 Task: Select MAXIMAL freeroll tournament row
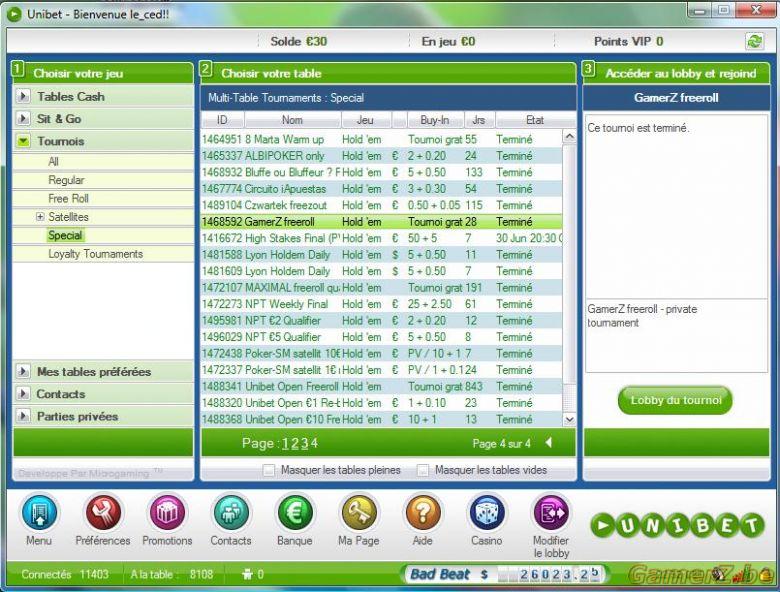tap(382, 288)
